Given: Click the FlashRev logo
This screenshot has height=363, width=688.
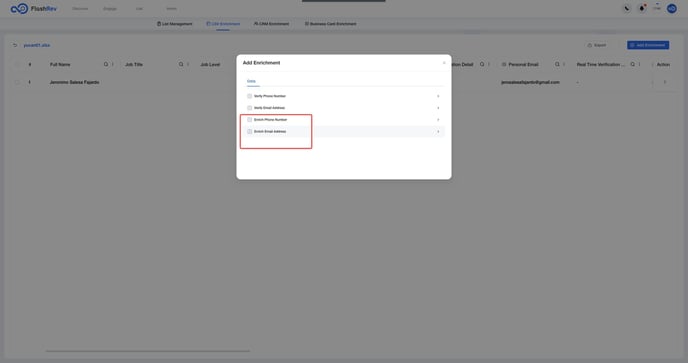Looking at the screenshot, I should pos(34,9).
